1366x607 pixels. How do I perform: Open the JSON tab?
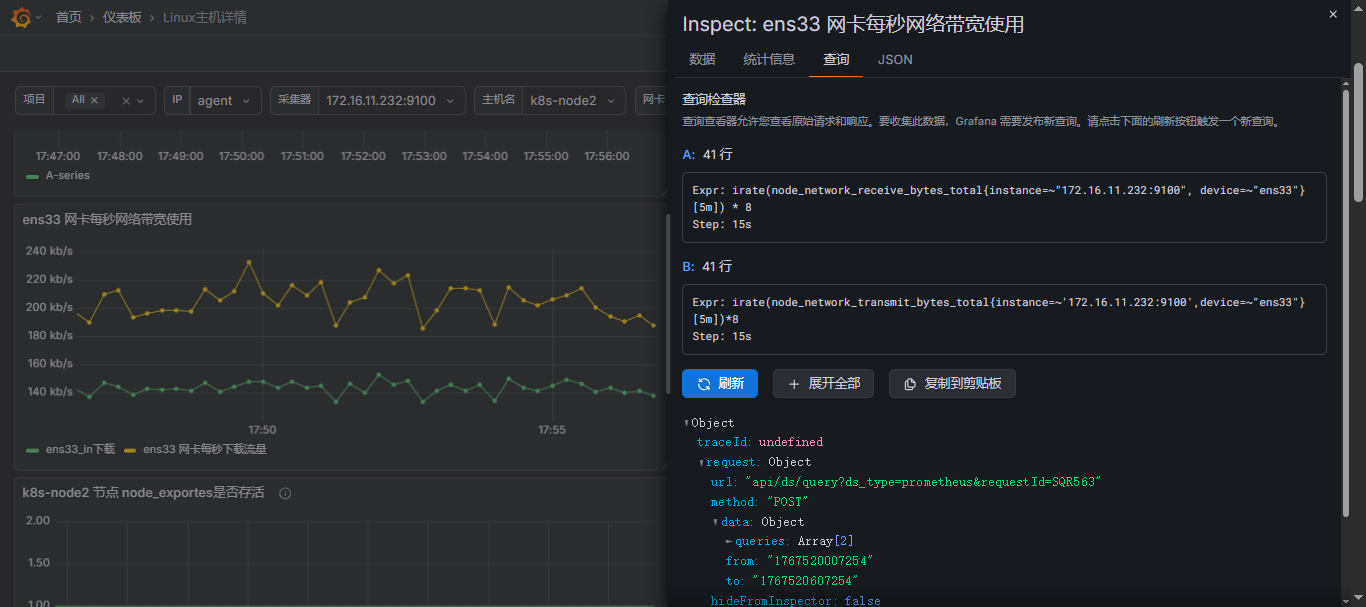(x=895, y=59)
